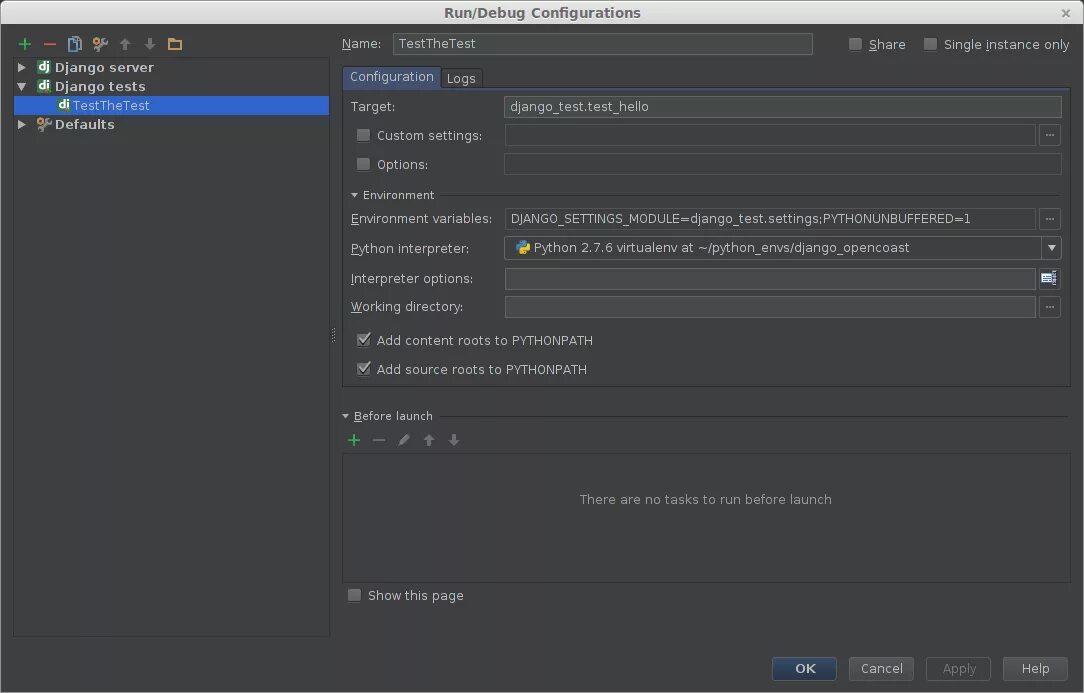Browse custom settings file ellipsis button

click(x=1049, y=136)
